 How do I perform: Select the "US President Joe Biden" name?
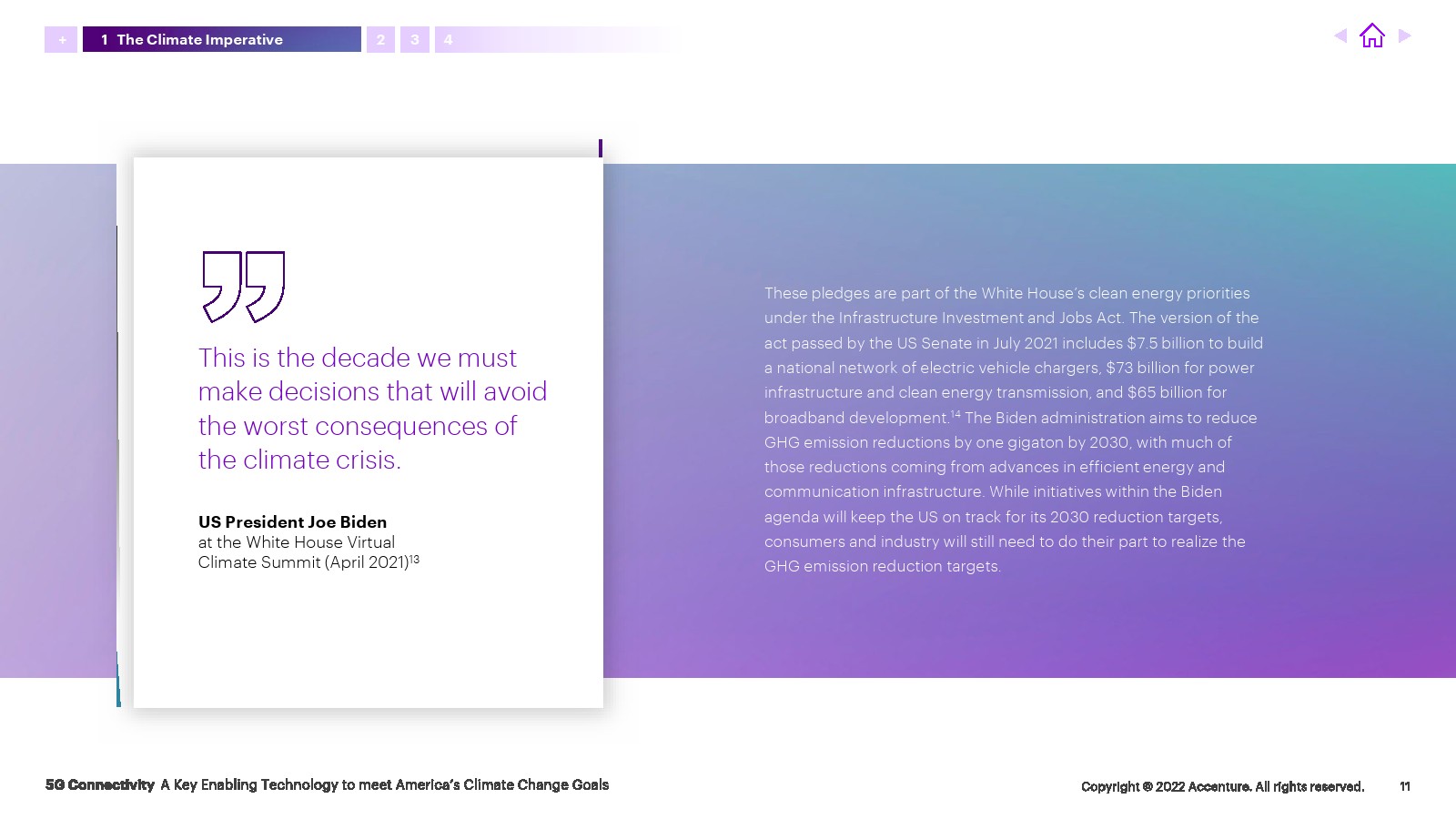coord(292,522)
